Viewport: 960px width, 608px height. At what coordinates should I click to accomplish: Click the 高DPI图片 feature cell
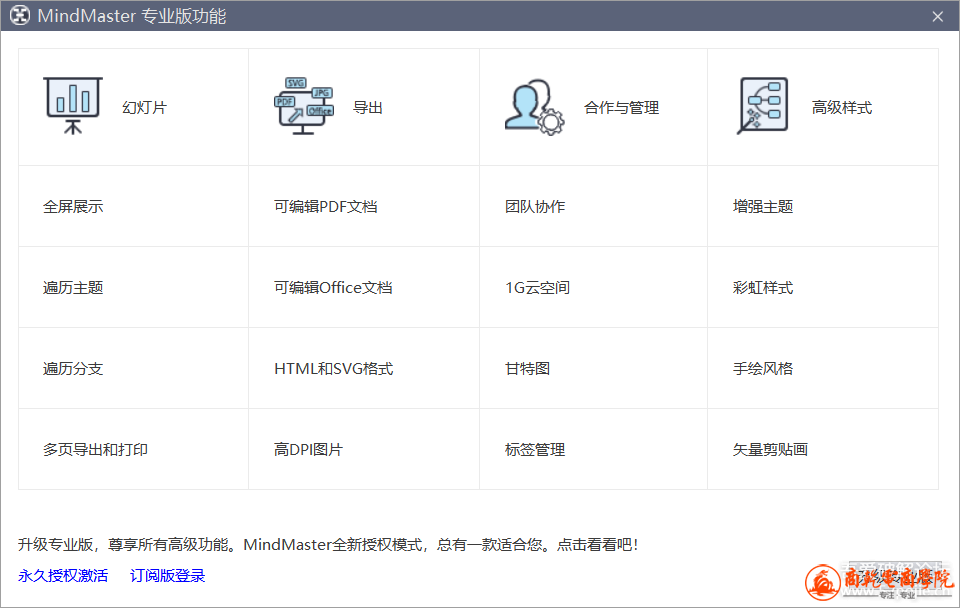pos(364,449)
